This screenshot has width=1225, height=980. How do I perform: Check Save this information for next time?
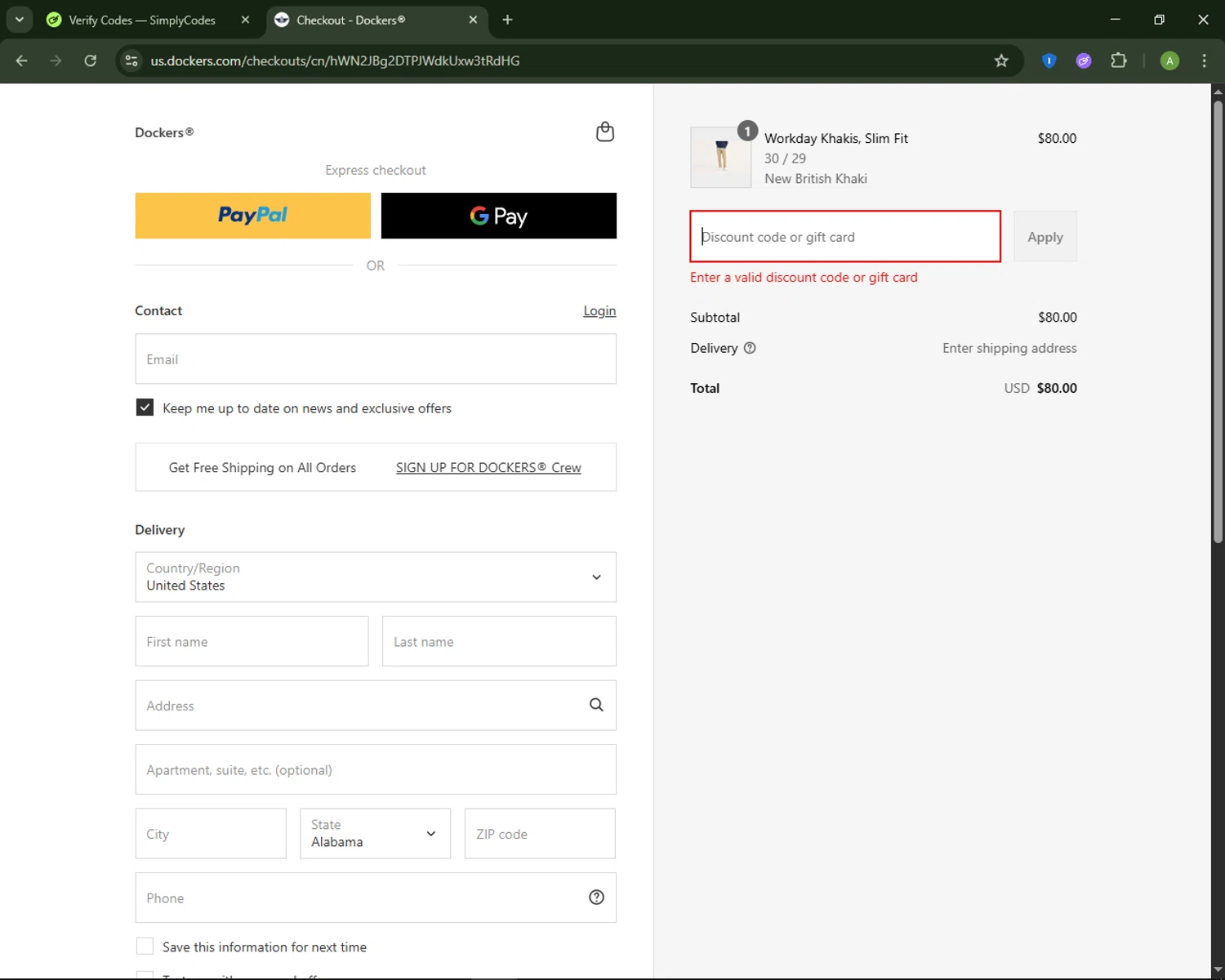pos(145,947)
